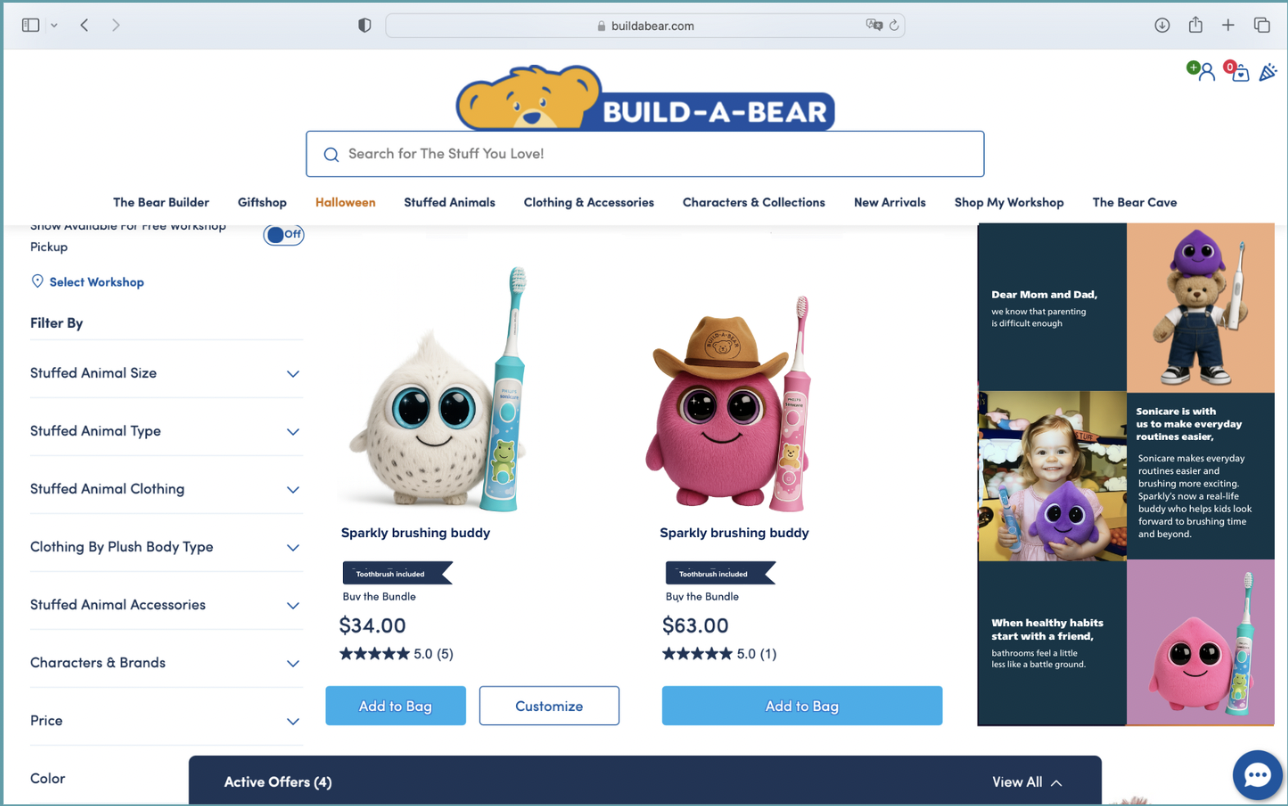Expand the Stuffed Animal Size filter
Screen dimensions: 1288x806
(166, 373)
